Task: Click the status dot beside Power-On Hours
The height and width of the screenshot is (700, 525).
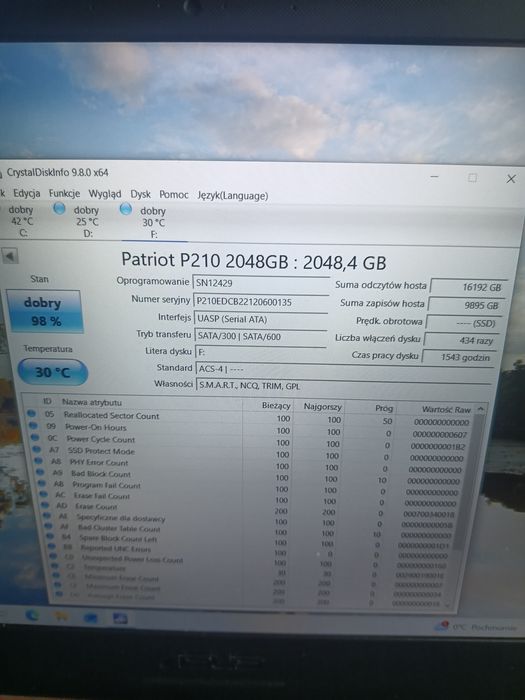Action: point(33,425)
